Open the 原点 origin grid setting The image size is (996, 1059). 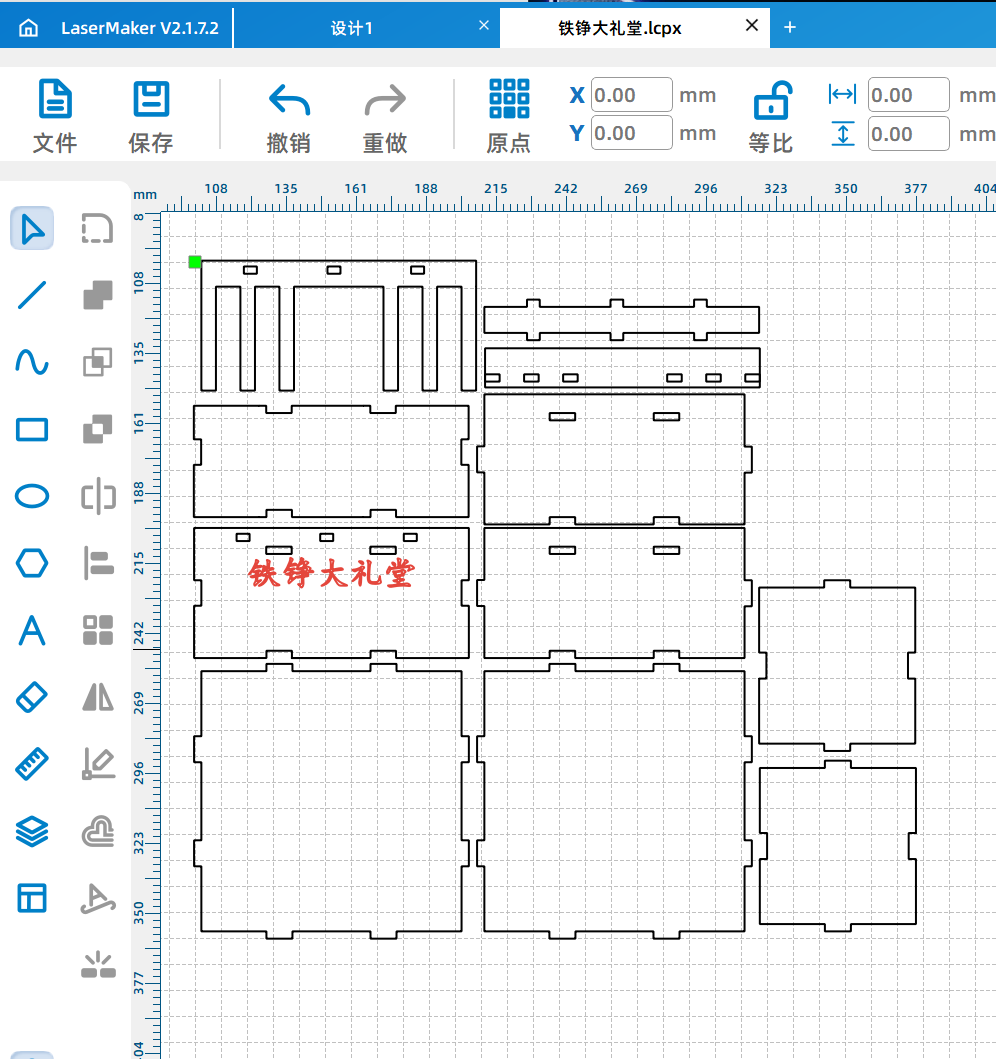pos(508,116)
